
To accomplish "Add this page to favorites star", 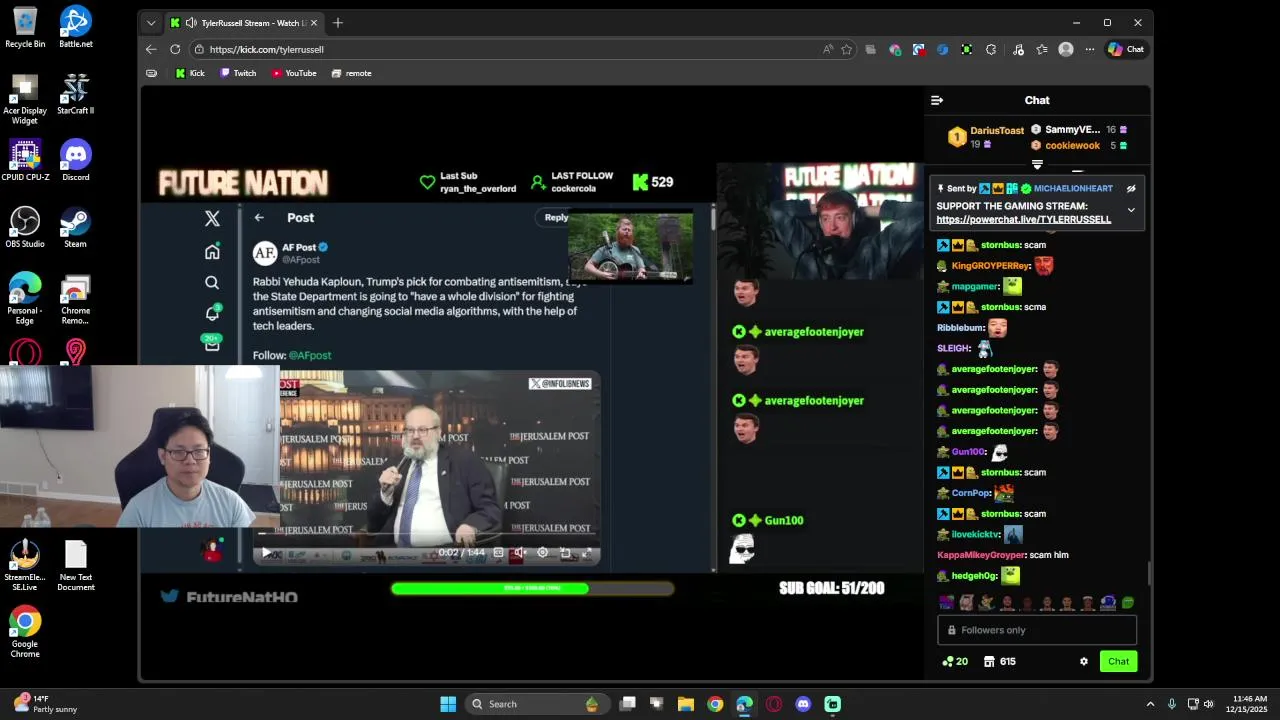I will (x=846, y=49).
